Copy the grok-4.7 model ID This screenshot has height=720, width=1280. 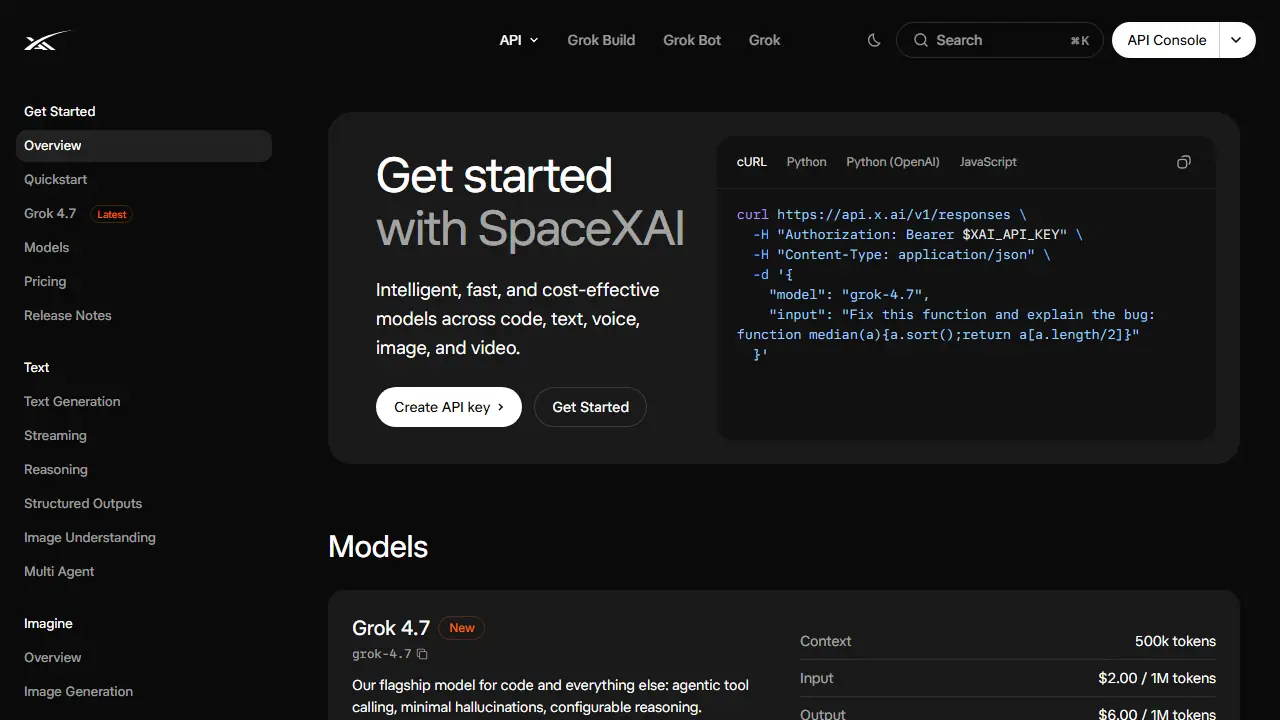point(422,654)
